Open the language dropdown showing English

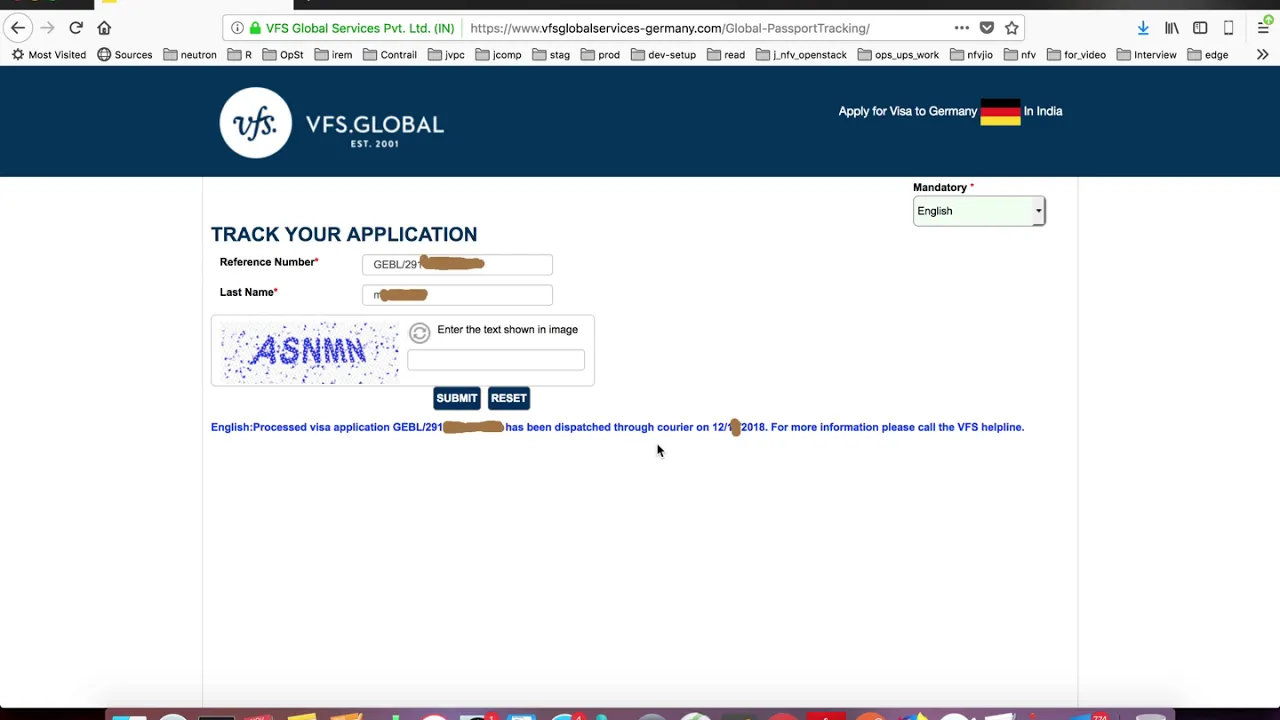[x=979, y=211]
